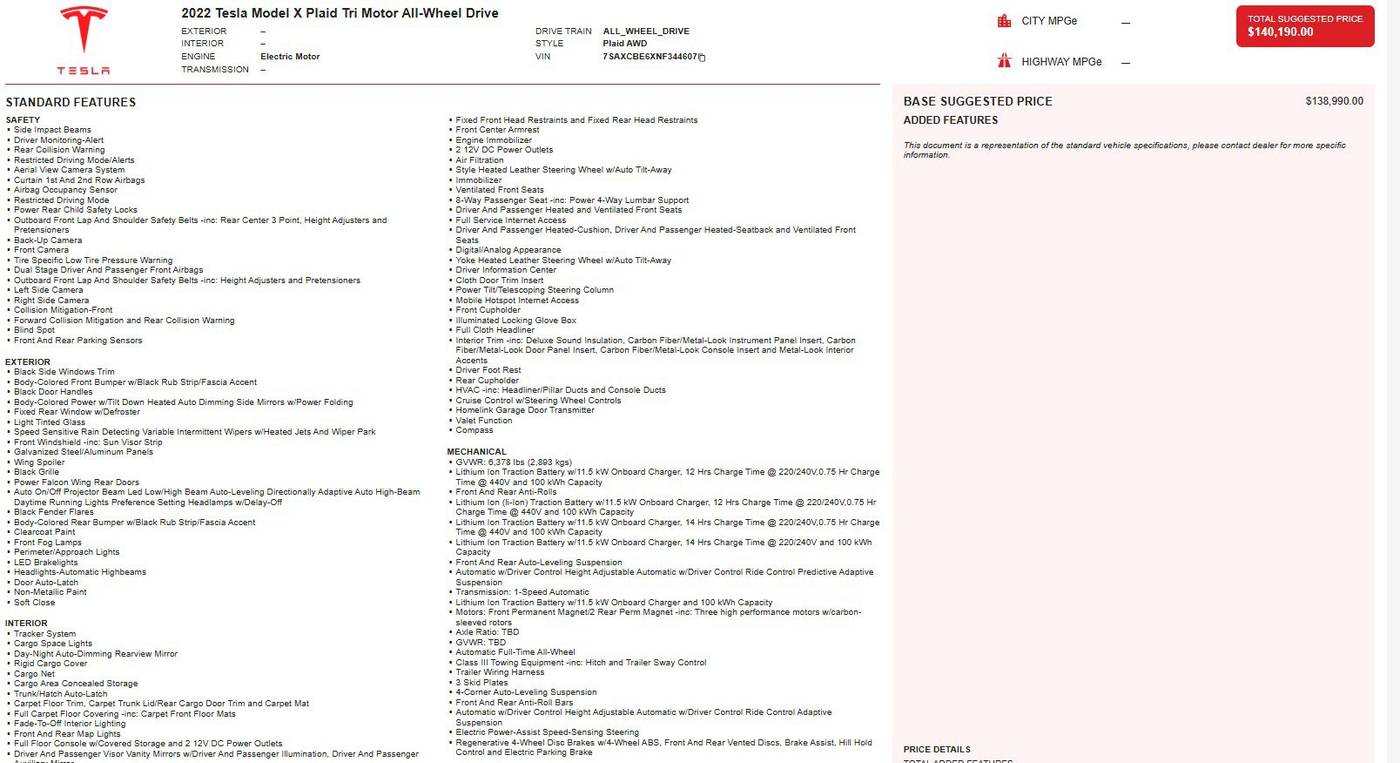Screen dimensions: 1400x763
Task: Click the "Air Filtration" feature
Action: 480,160
